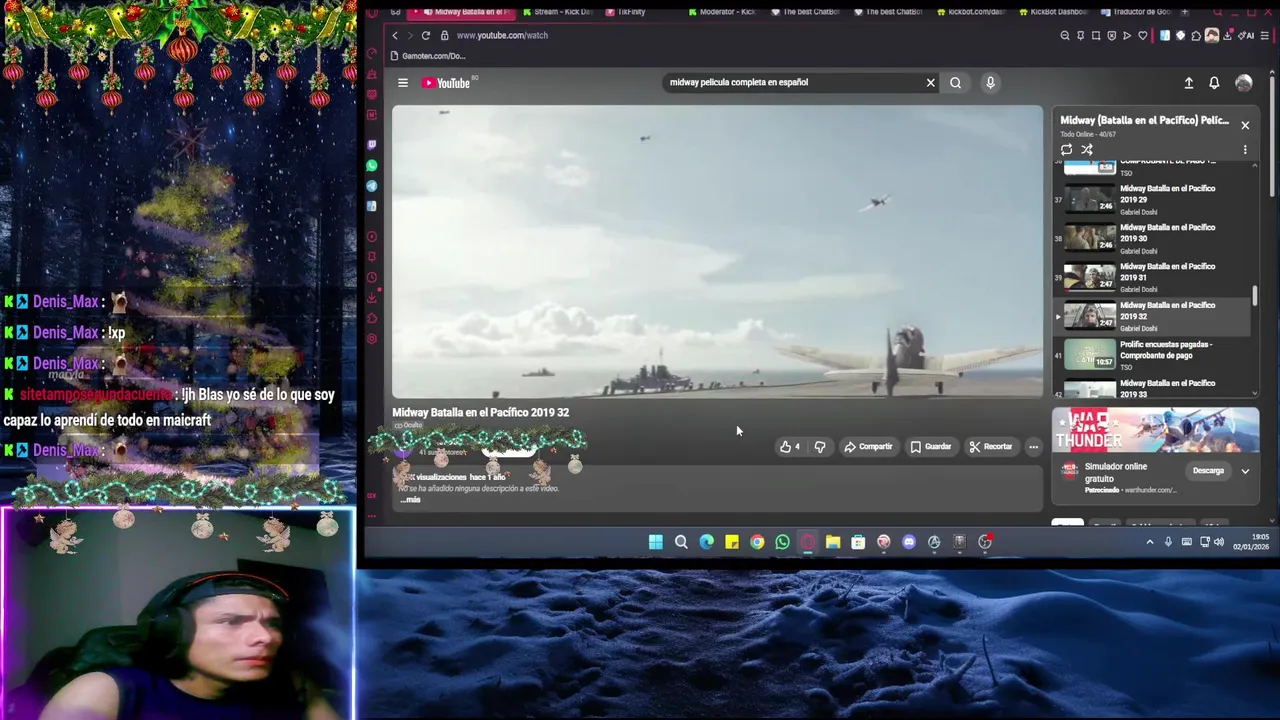Toggle playlist shuffle

pos(1087,150)
